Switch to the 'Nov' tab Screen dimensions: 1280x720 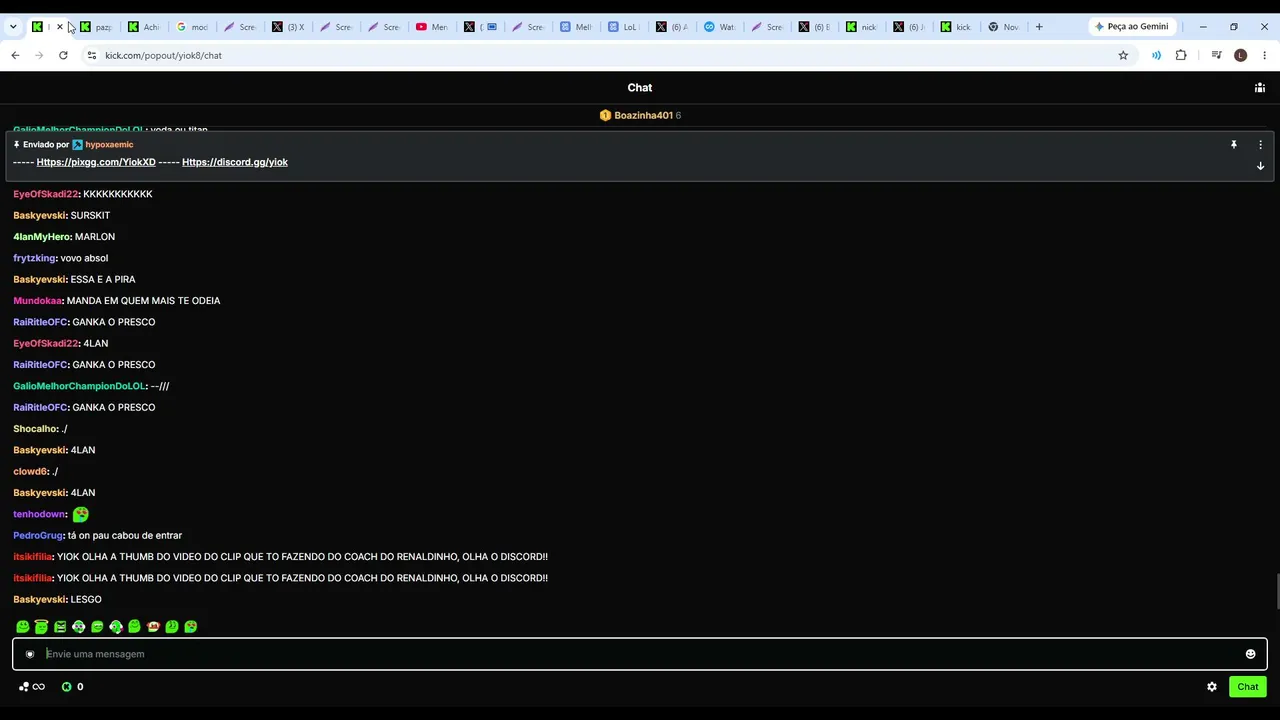pyautogui.click(x=1005, y=27)
